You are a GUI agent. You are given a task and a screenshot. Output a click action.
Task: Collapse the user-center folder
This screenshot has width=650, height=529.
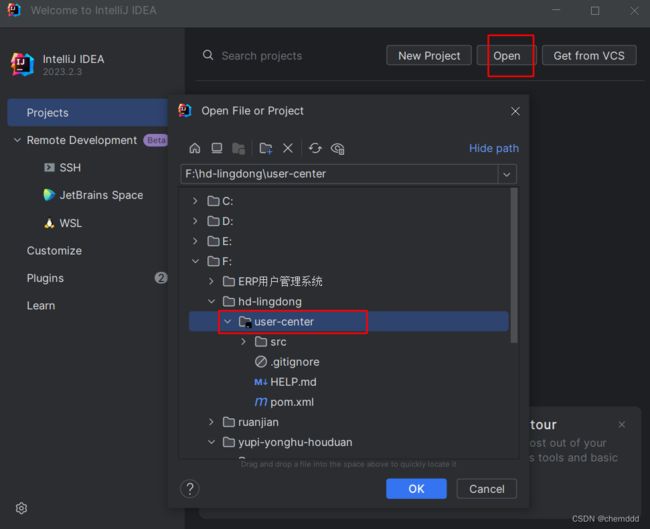pyautogui.click(x=228, y=322)
